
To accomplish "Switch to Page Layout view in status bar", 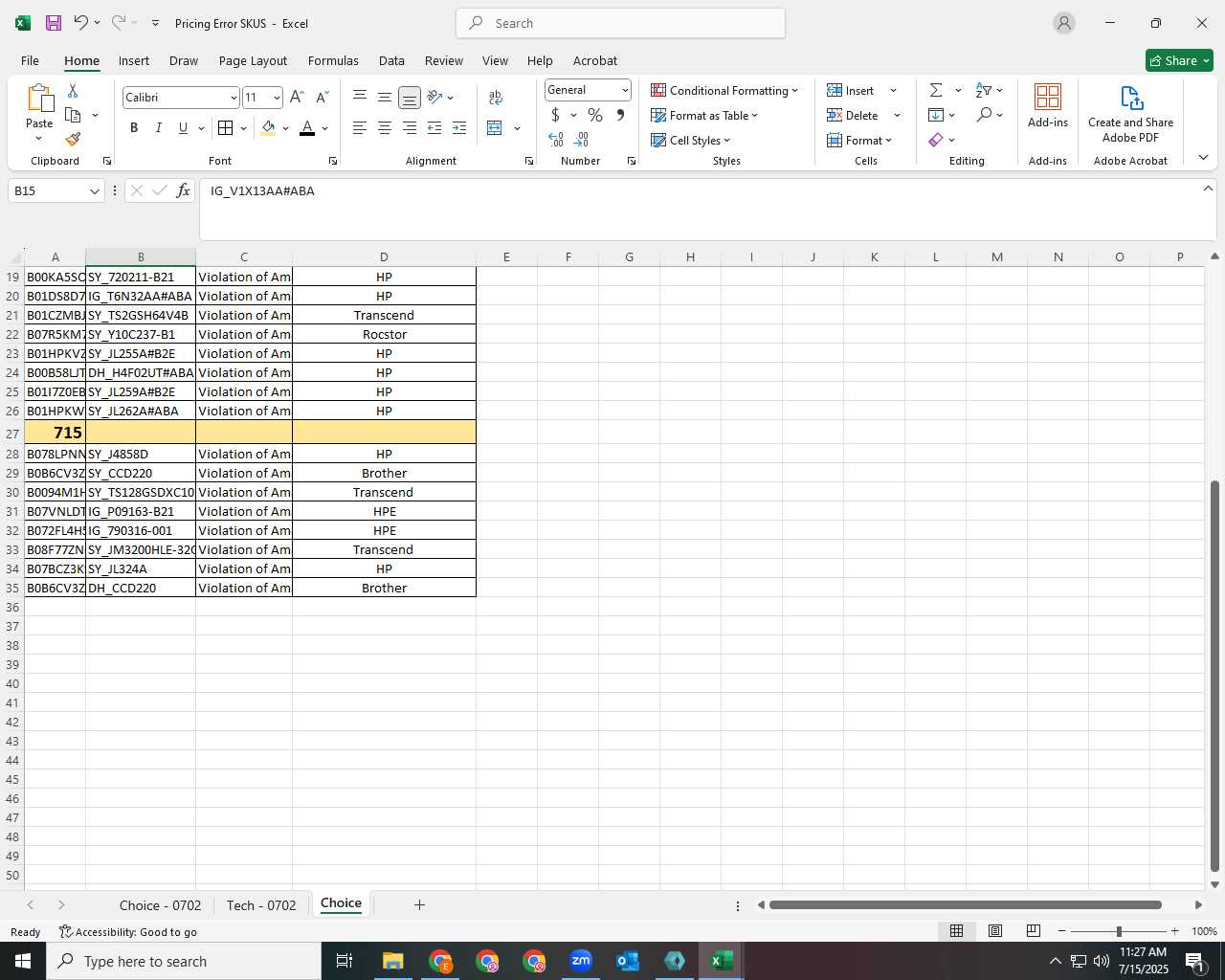I will click(x=994, y=931).
